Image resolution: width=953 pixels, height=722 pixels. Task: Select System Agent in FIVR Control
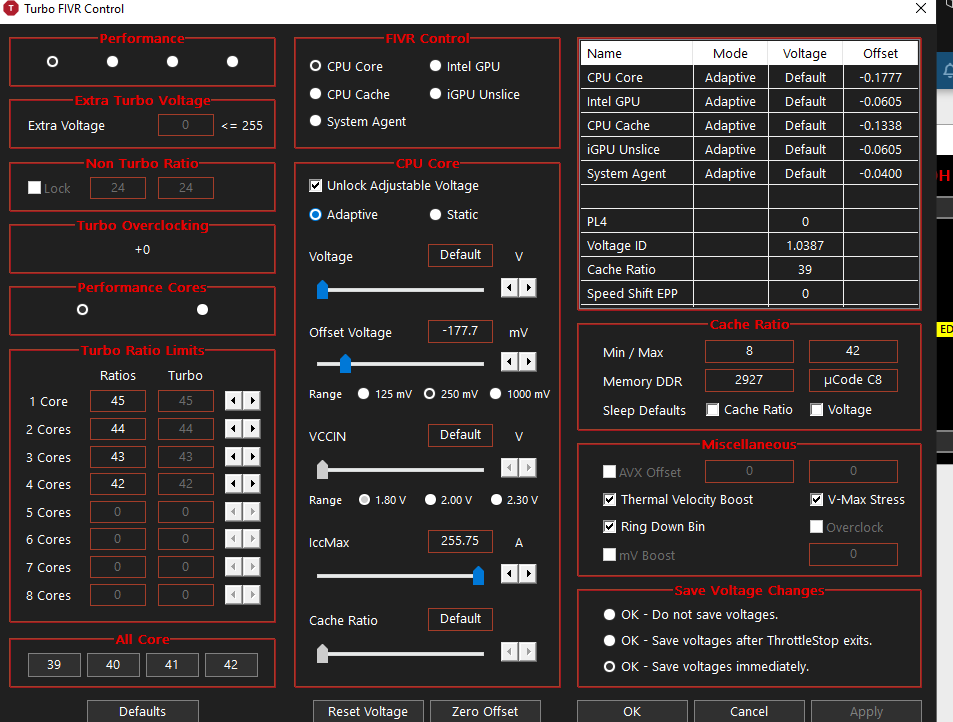pos(315,121)
